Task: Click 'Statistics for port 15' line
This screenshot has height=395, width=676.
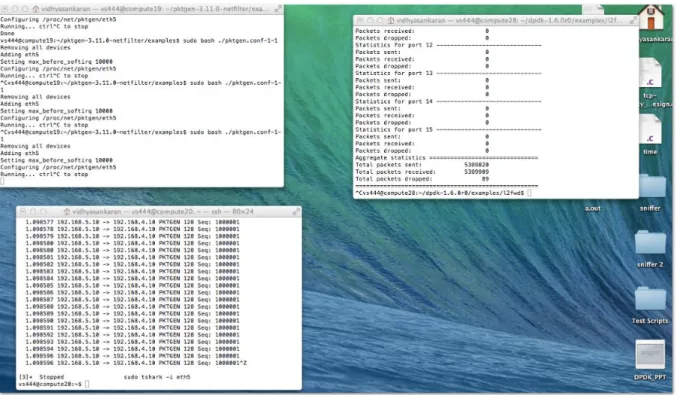Action: point(448,129)
